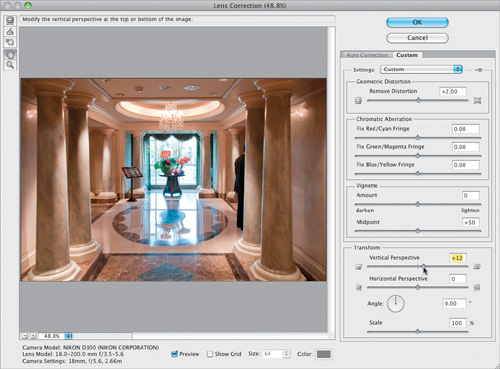
Task: Click the settings flyout menu icon
Action: pos(478,70)
